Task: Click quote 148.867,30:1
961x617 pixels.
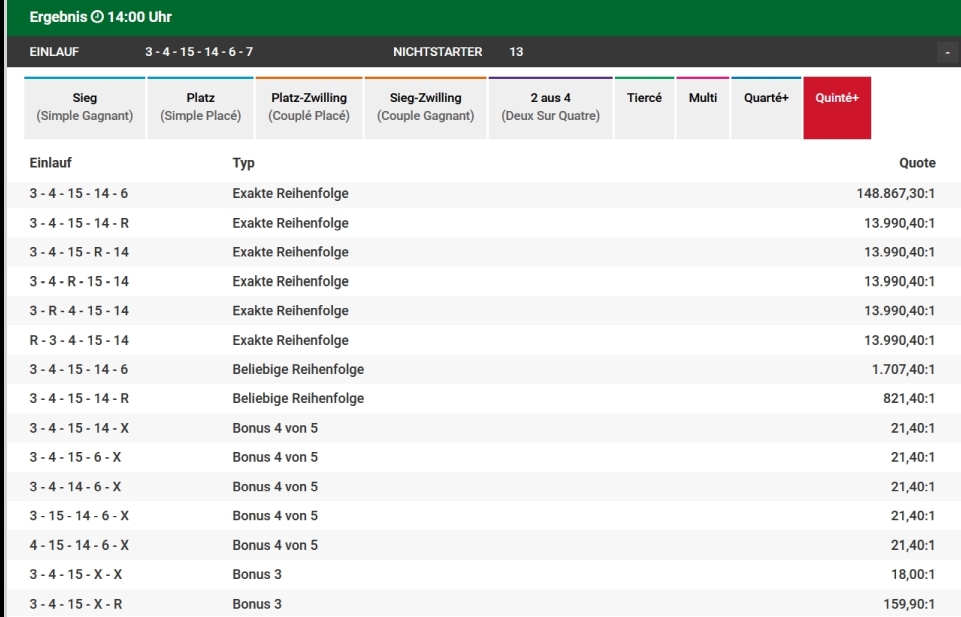Action: [895, 194]
